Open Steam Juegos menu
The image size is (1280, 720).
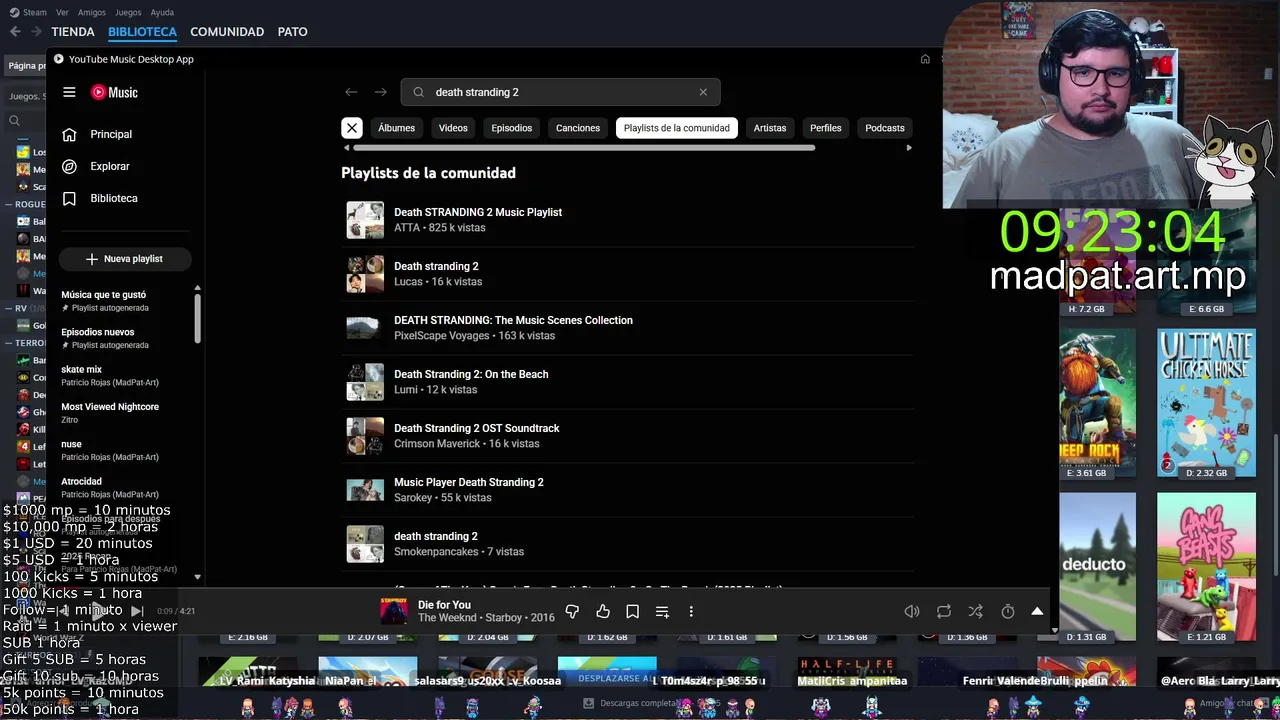click(x=128, y=12)
